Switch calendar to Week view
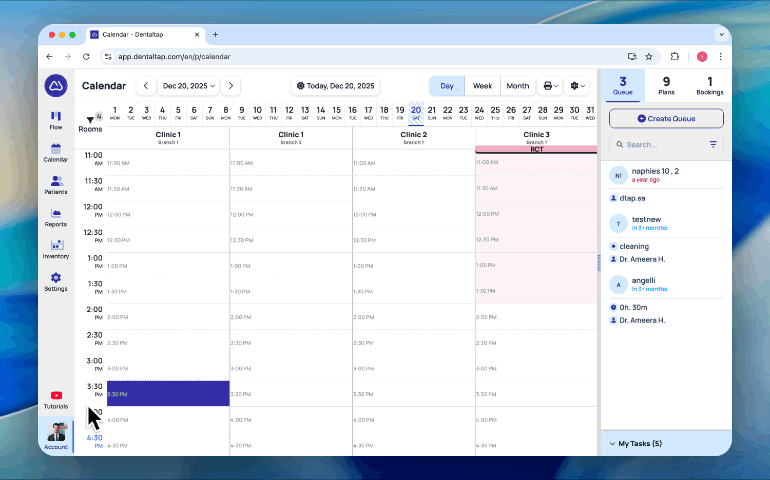This screenshot has width=770, height=480. pos(482,86)
